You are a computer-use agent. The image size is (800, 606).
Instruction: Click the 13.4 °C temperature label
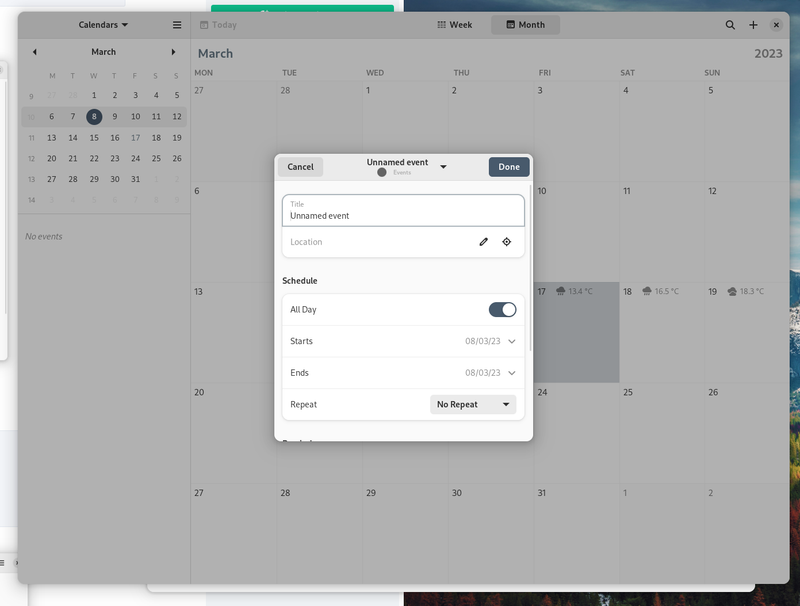581,291
